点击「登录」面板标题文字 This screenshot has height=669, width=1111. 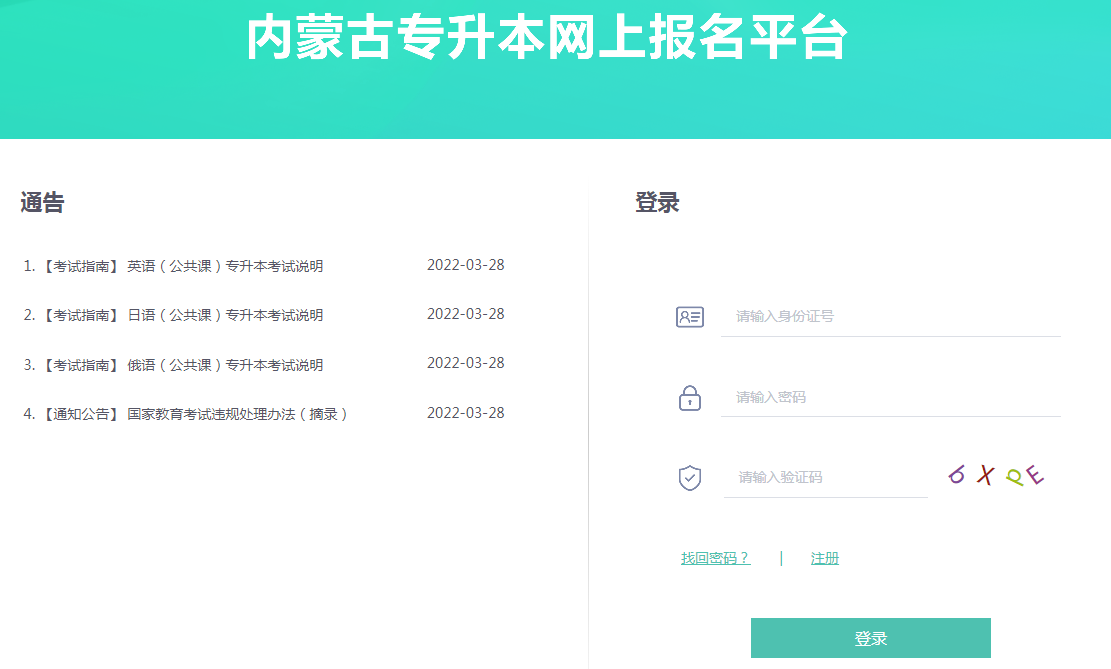[655, 200]
